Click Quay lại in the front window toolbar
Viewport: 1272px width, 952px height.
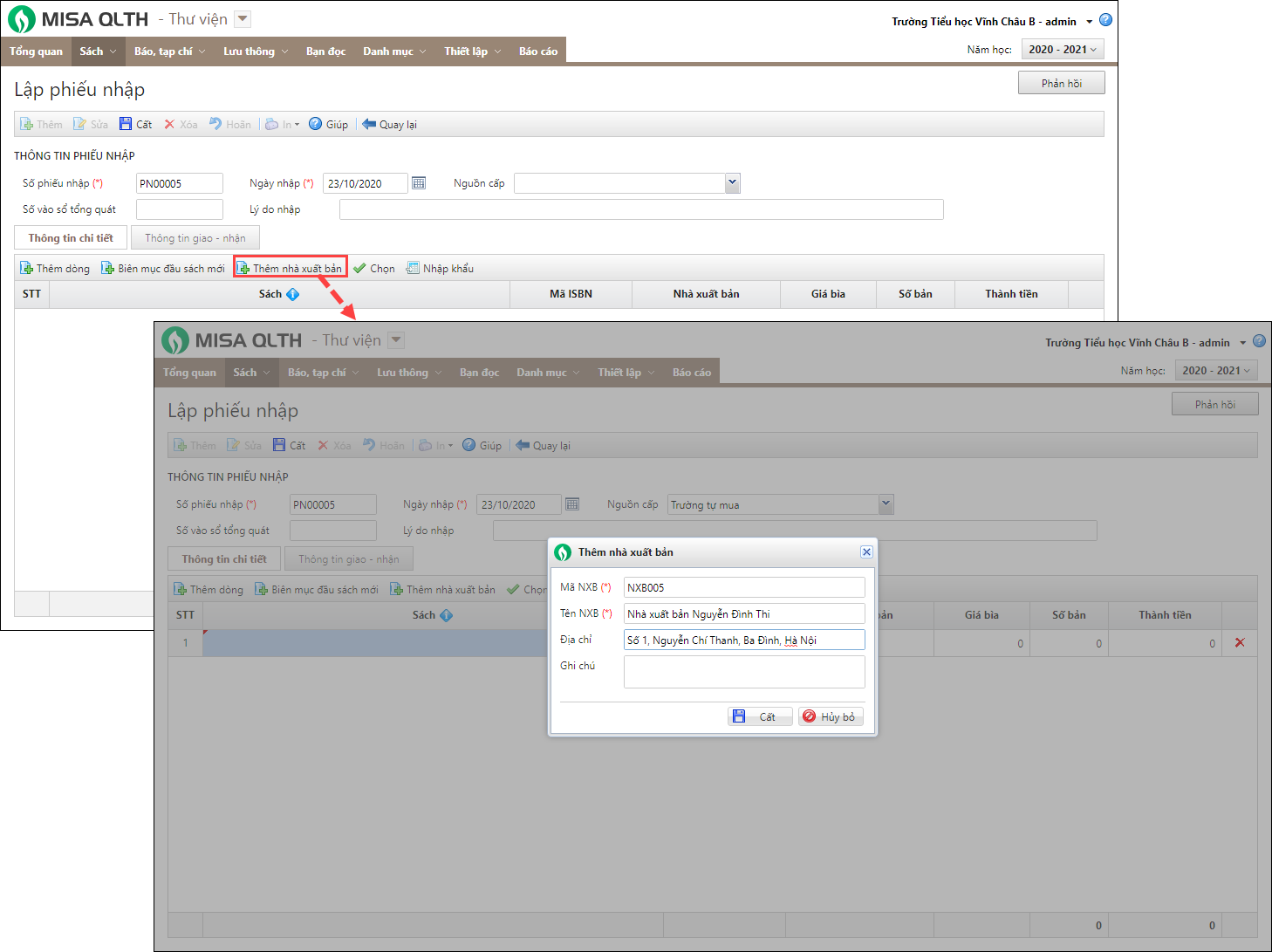[x=543, y=446]
